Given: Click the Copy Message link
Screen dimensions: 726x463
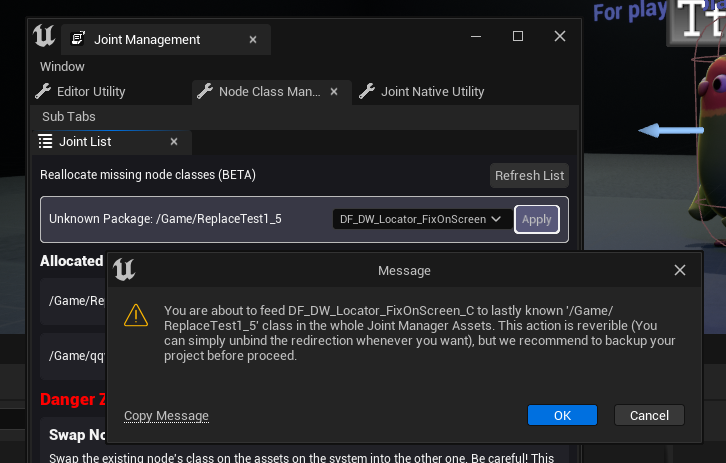Looking at the screenshot, I should (166, 416).
